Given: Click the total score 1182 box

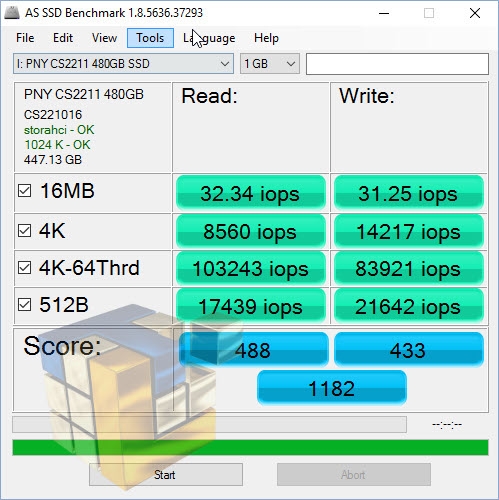Looking at the screenshot, I should point(332,388).
